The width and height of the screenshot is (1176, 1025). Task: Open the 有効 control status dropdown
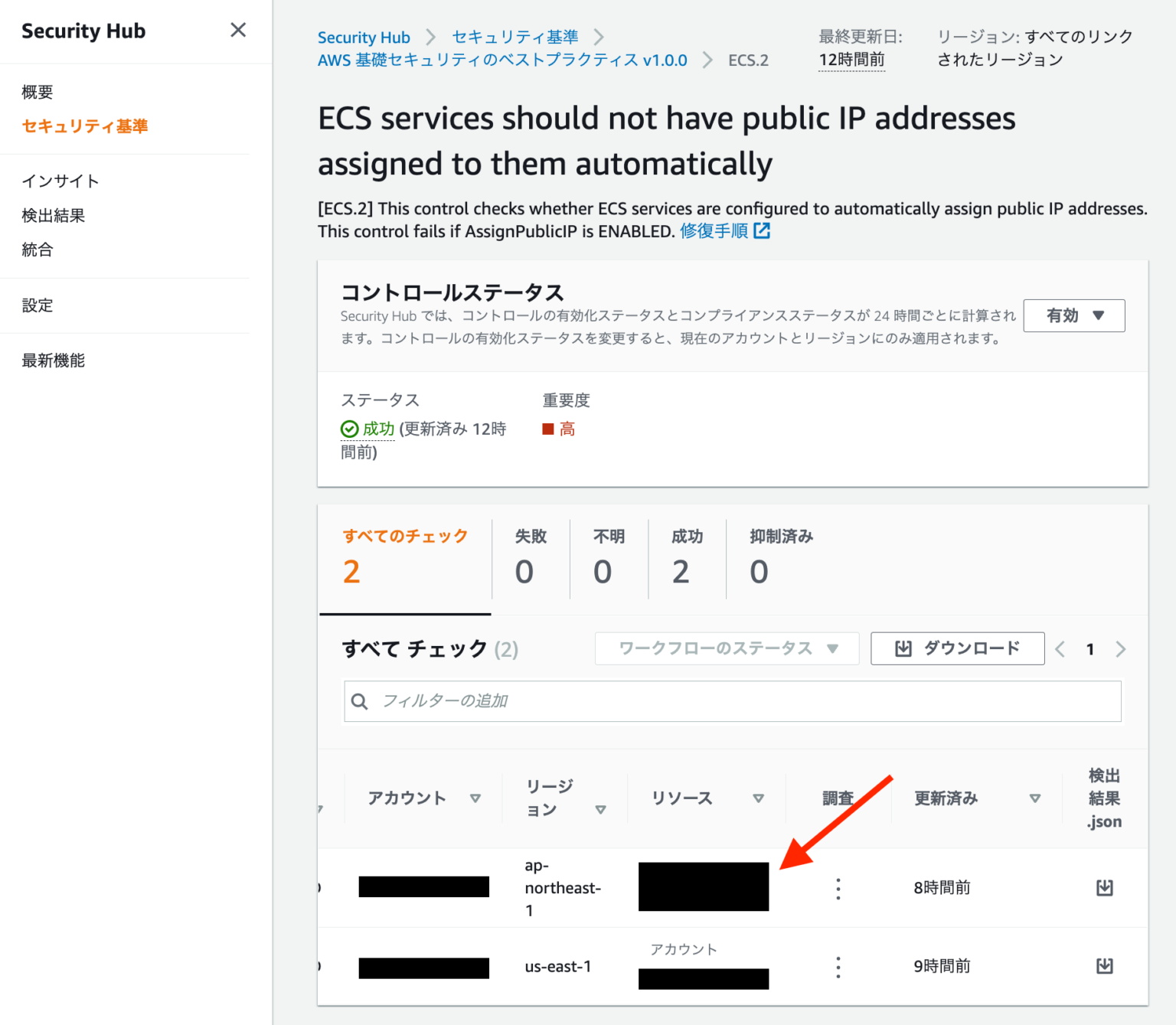1074,315
